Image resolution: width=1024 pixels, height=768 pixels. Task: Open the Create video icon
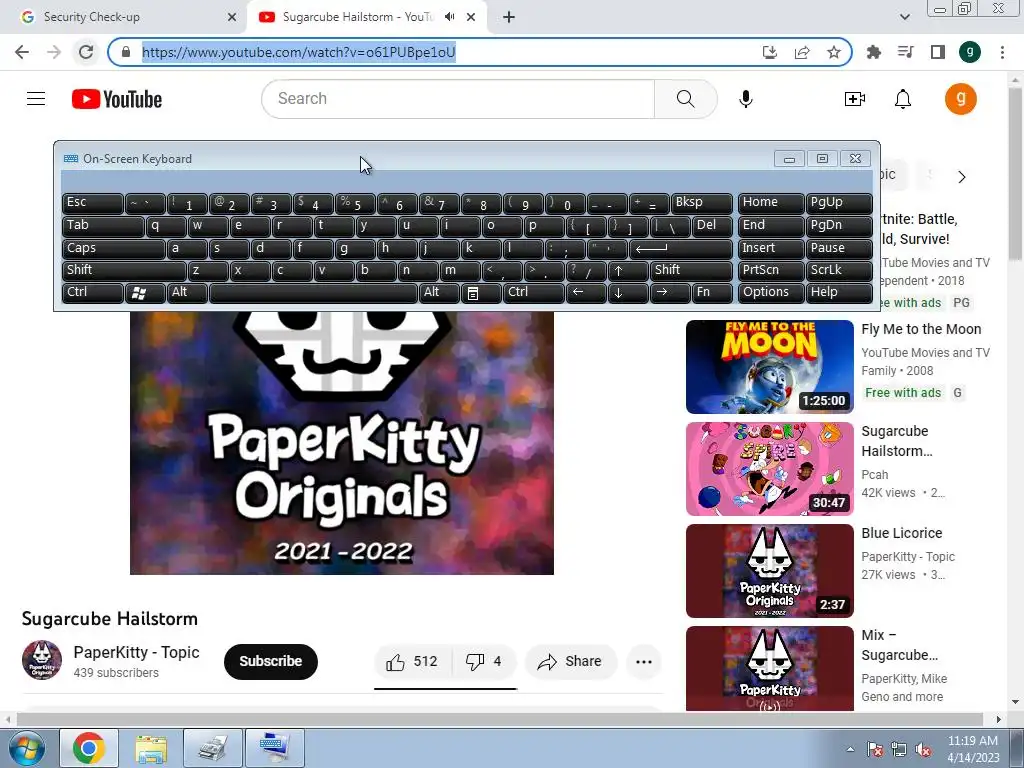point(854,99)
